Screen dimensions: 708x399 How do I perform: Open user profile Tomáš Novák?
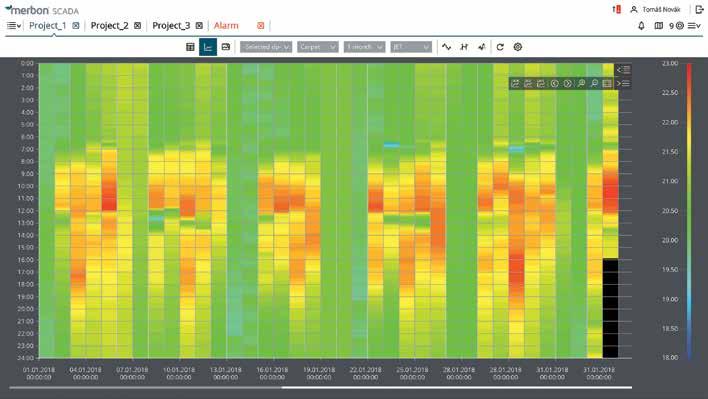click(655, 9)
